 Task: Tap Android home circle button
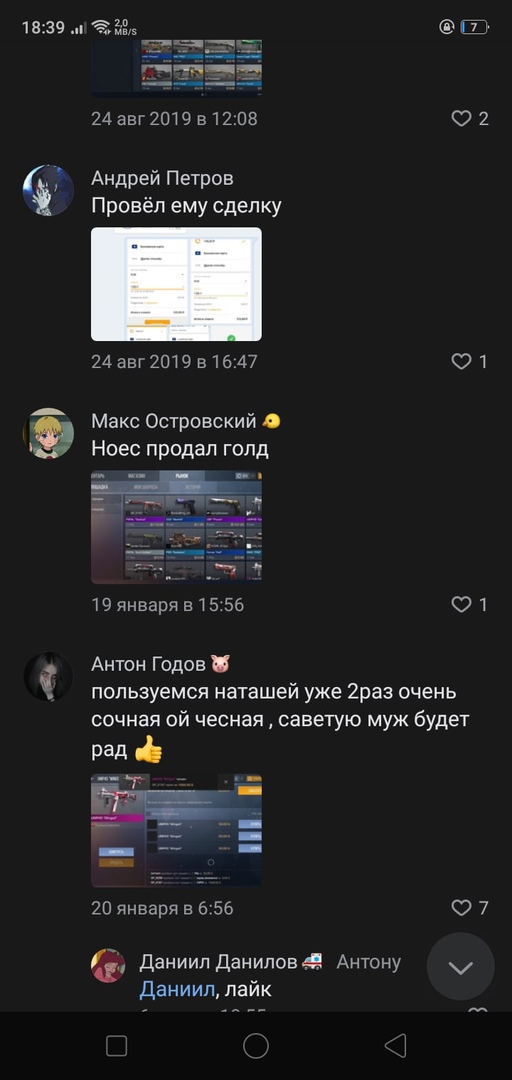coord(256,1046)
